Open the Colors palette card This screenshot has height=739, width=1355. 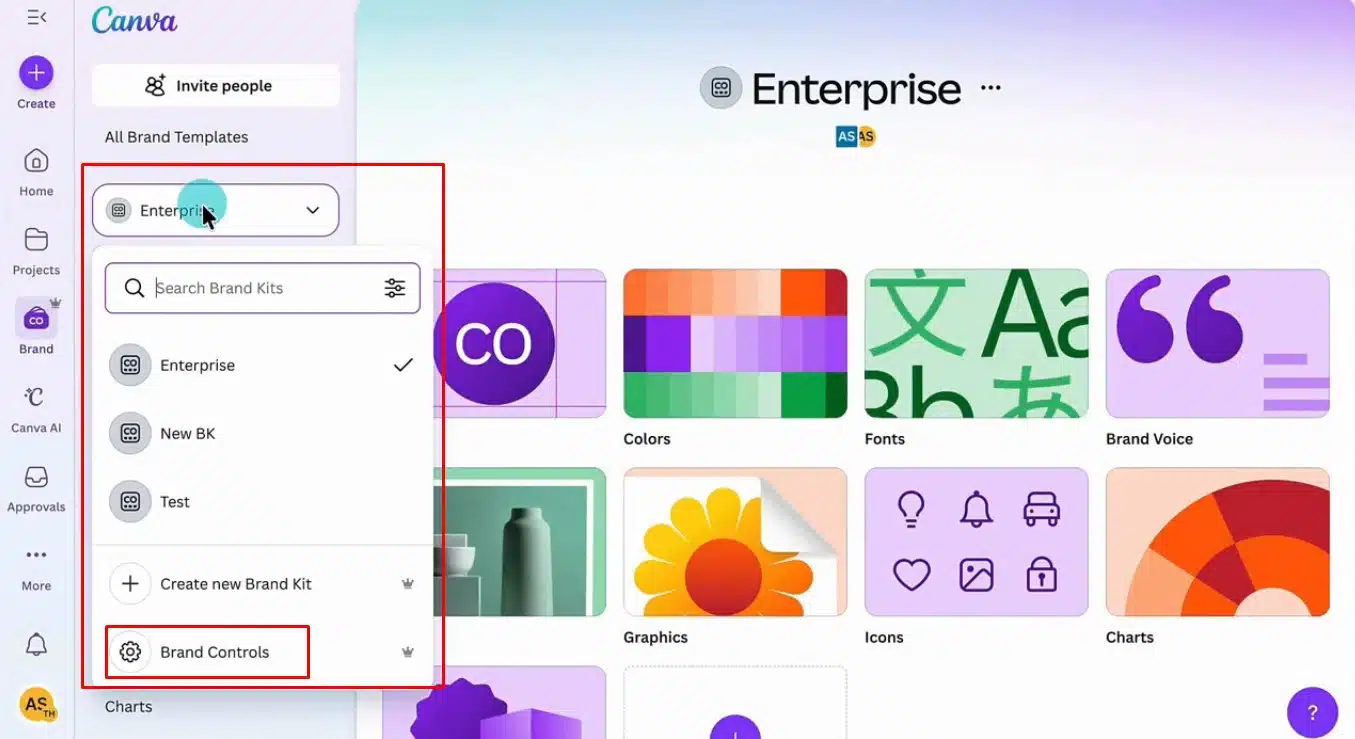[x=735, y=343]
